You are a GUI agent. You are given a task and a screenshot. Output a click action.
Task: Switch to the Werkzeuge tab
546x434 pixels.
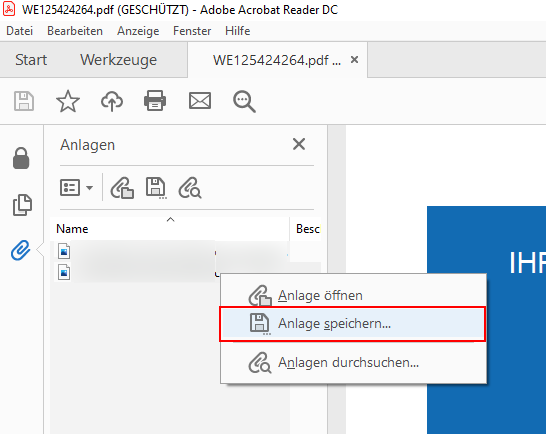(119, 60)
